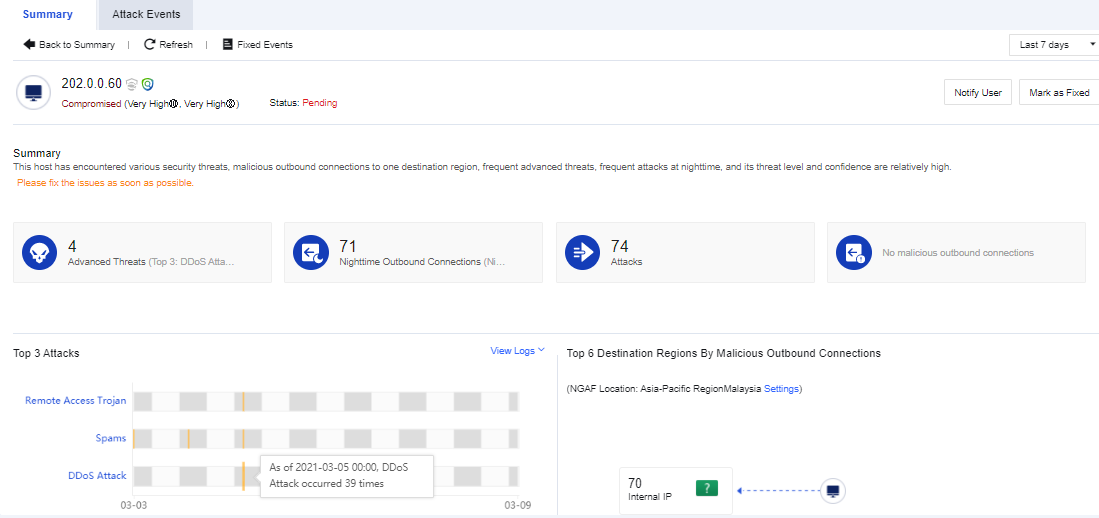The width and height of the screenshot is (1099, 518).
Task: Click the Refresh circular arrow icon
Action: pos(150,45)
